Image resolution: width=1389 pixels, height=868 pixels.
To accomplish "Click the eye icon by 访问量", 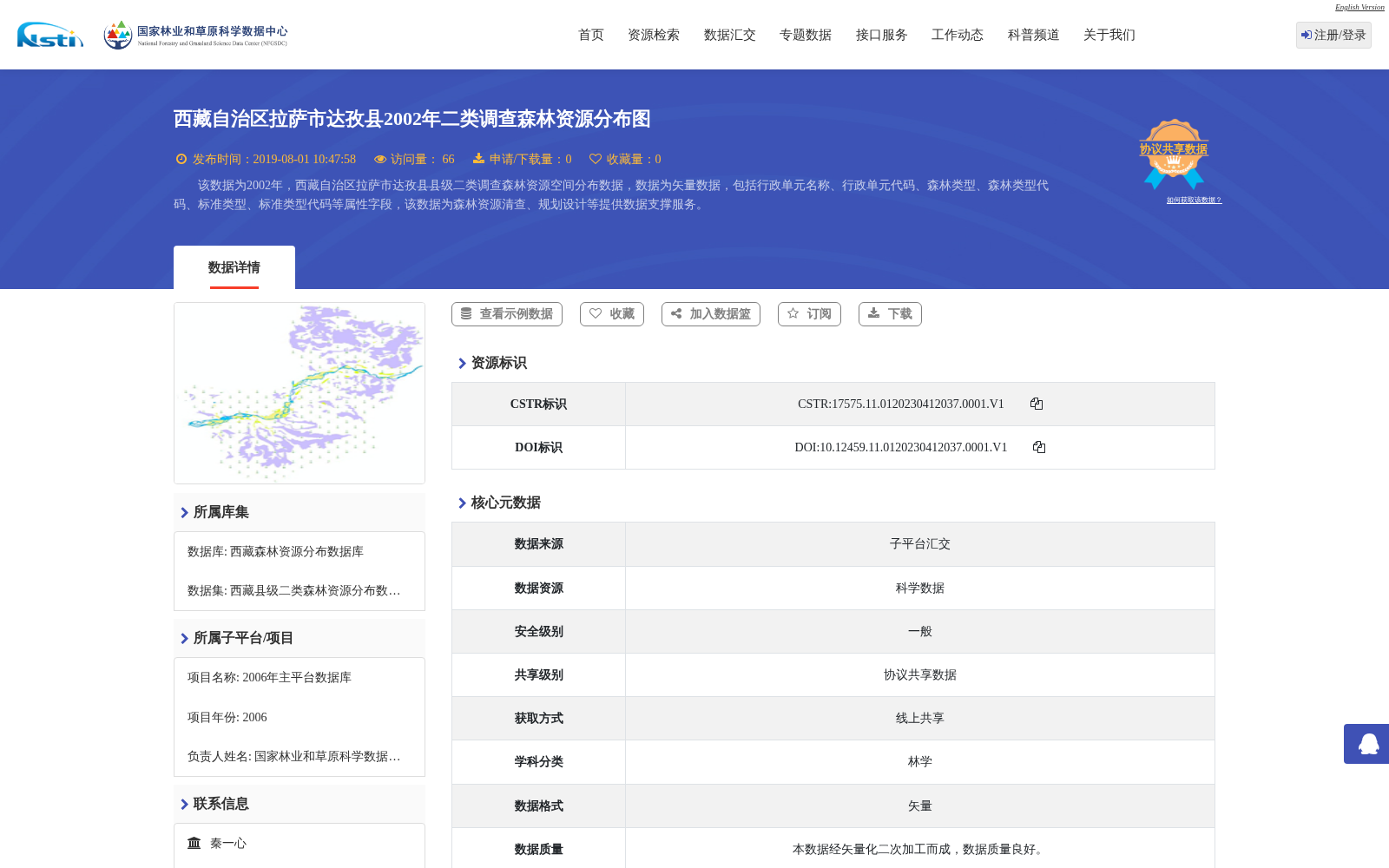I will [380, 159].
